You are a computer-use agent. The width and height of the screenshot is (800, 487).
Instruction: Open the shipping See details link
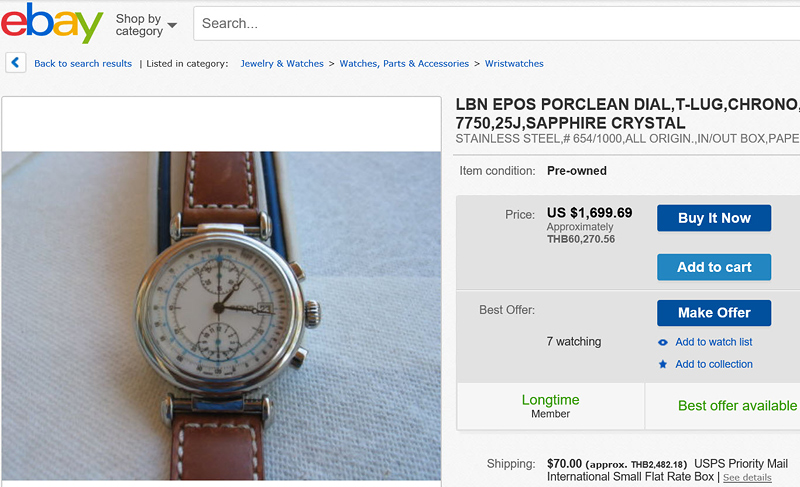point(747,478)
